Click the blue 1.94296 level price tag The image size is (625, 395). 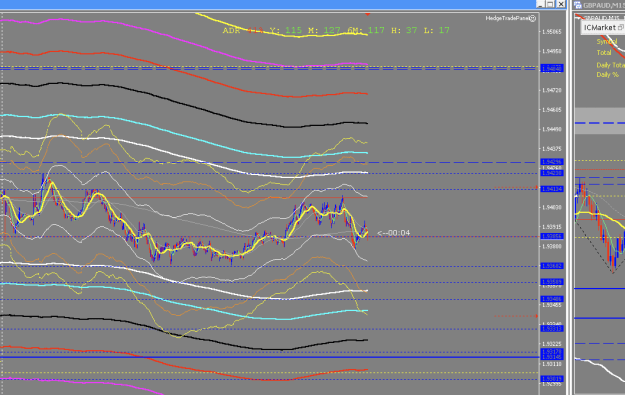pos(552,162)
